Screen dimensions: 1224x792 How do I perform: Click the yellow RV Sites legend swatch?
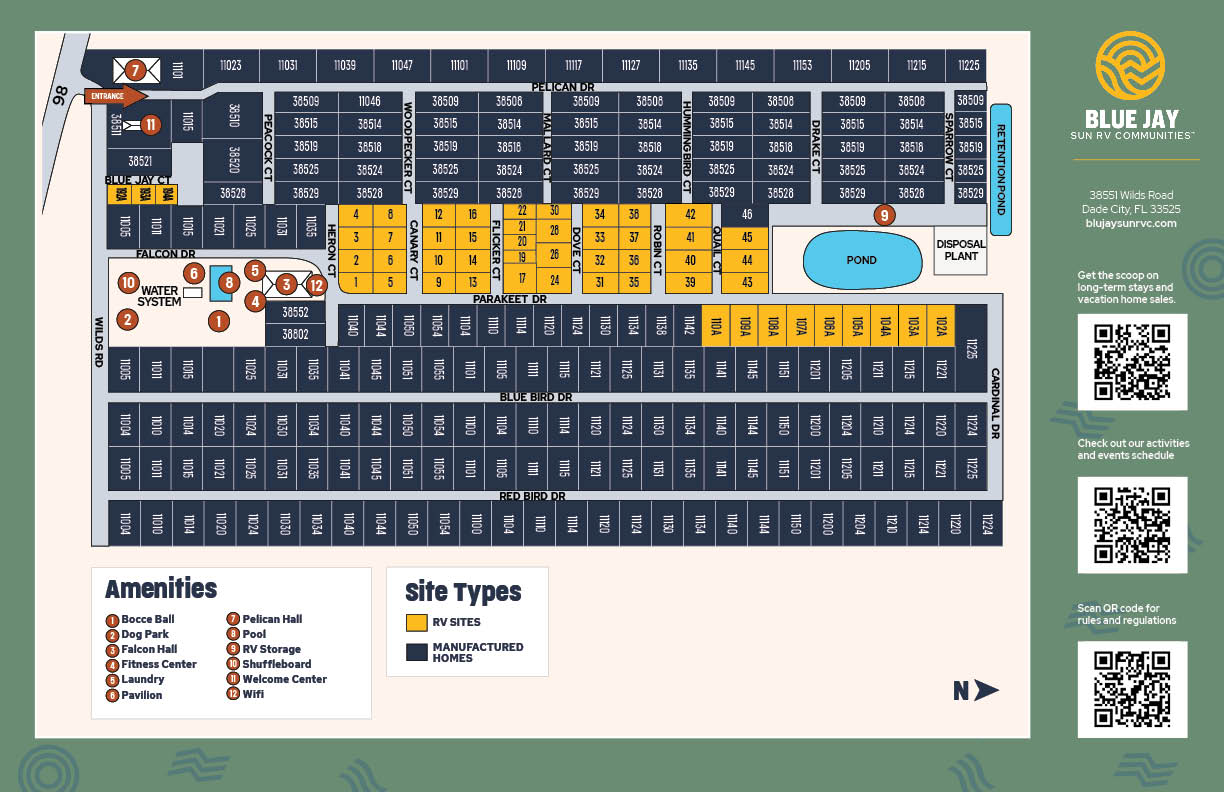(x=416, y=622)
